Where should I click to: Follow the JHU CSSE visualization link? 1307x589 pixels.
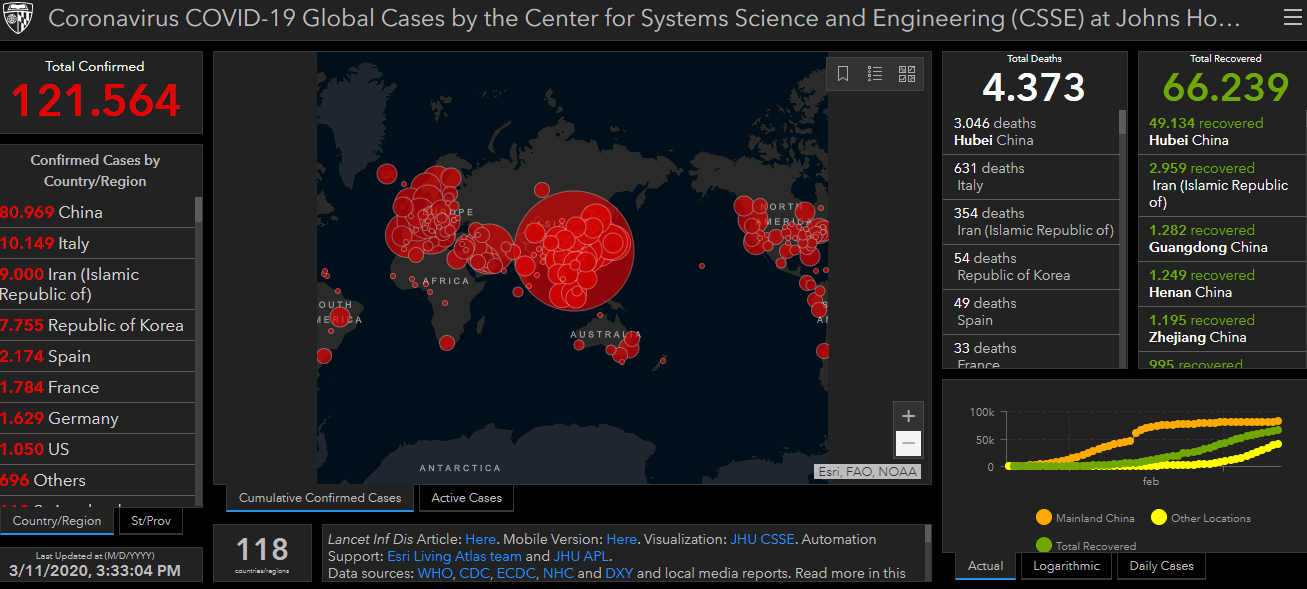coord(762,539)
